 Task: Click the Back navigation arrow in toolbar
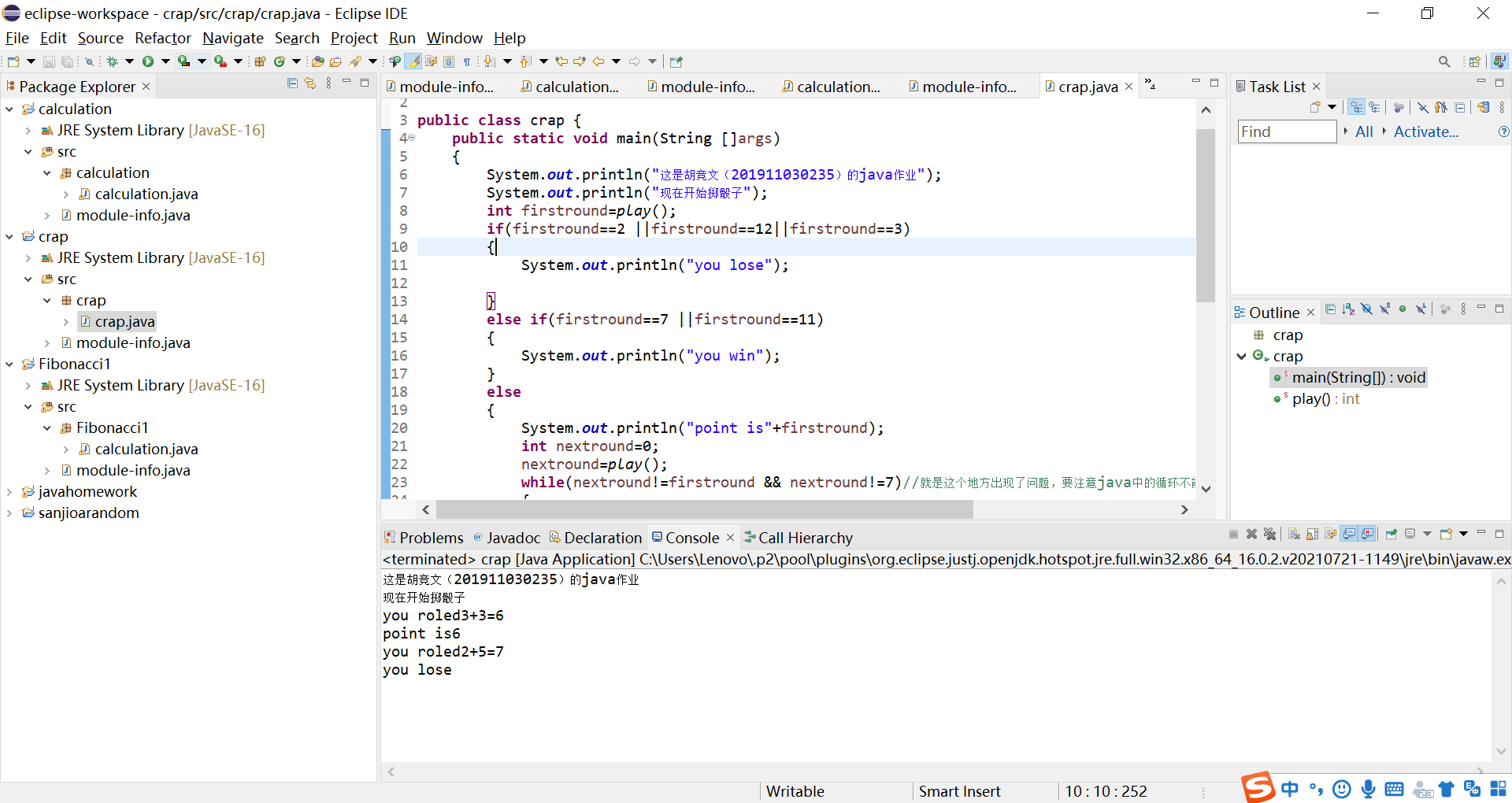[598, 61]
